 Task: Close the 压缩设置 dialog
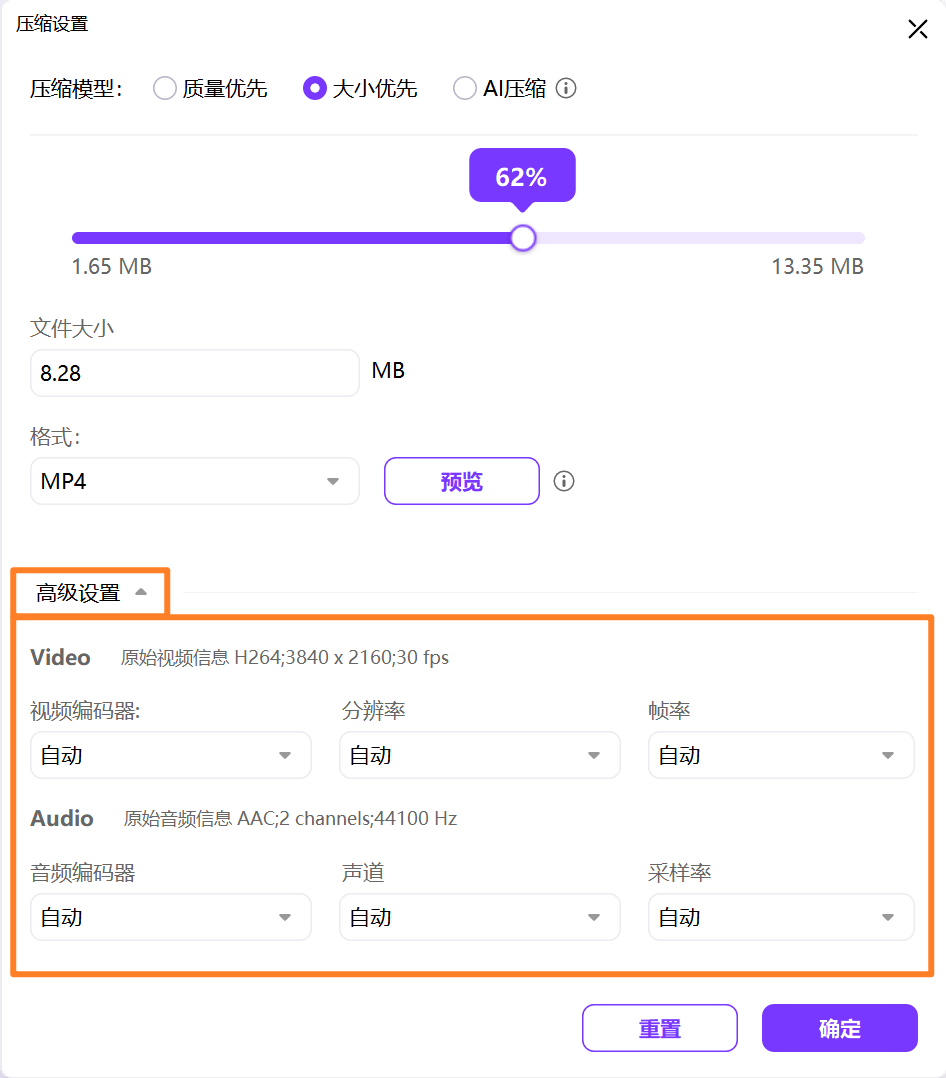point(917,29)
